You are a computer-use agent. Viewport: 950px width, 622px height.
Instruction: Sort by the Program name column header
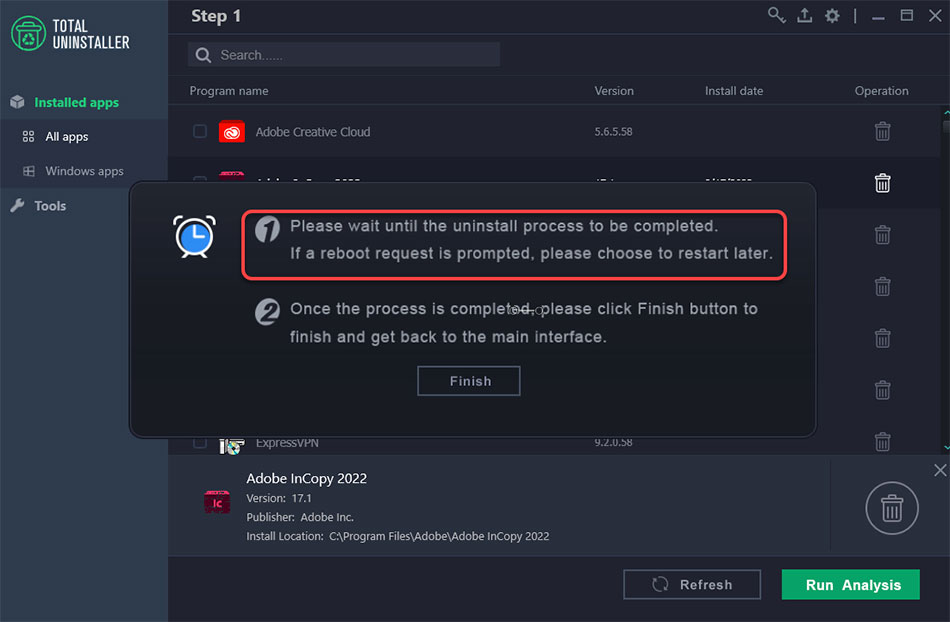click(x=229, y=91)
